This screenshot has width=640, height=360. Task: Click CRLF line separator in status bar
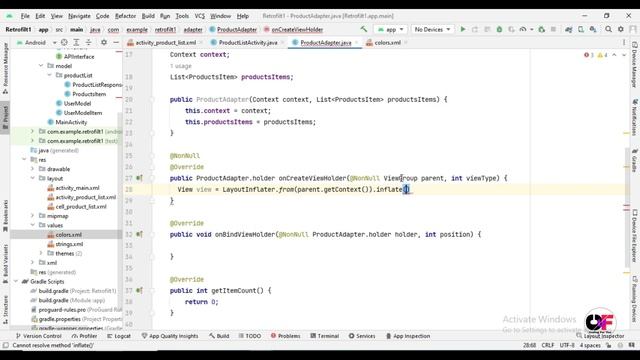coord(548,345)
